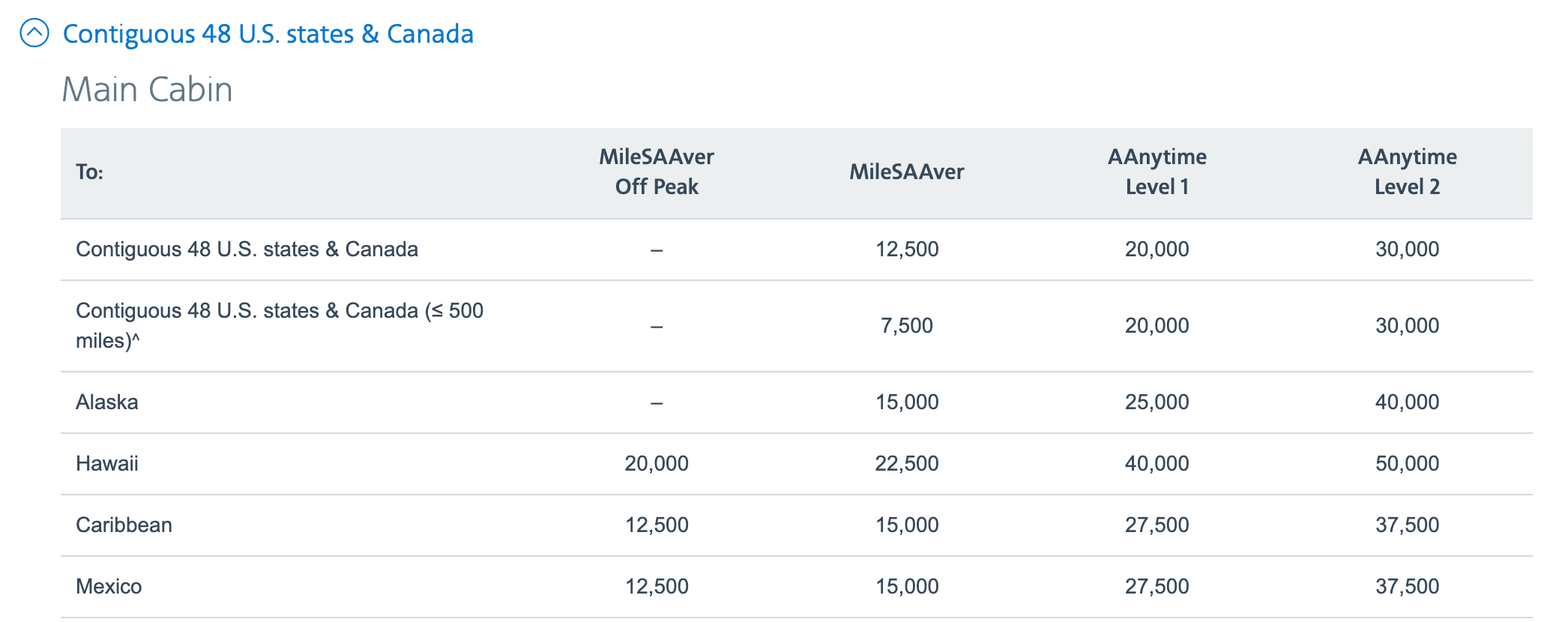Collapse the Contiguous 48 U.S. states section chevron
1568x622 pixels.
34,33
